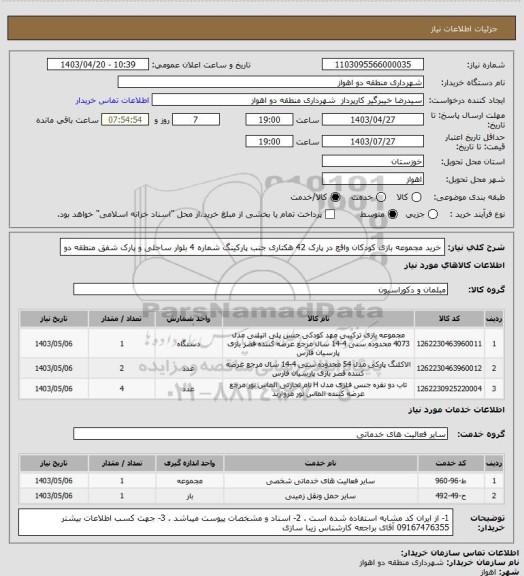Click goods code 1262230463960012

449,368
